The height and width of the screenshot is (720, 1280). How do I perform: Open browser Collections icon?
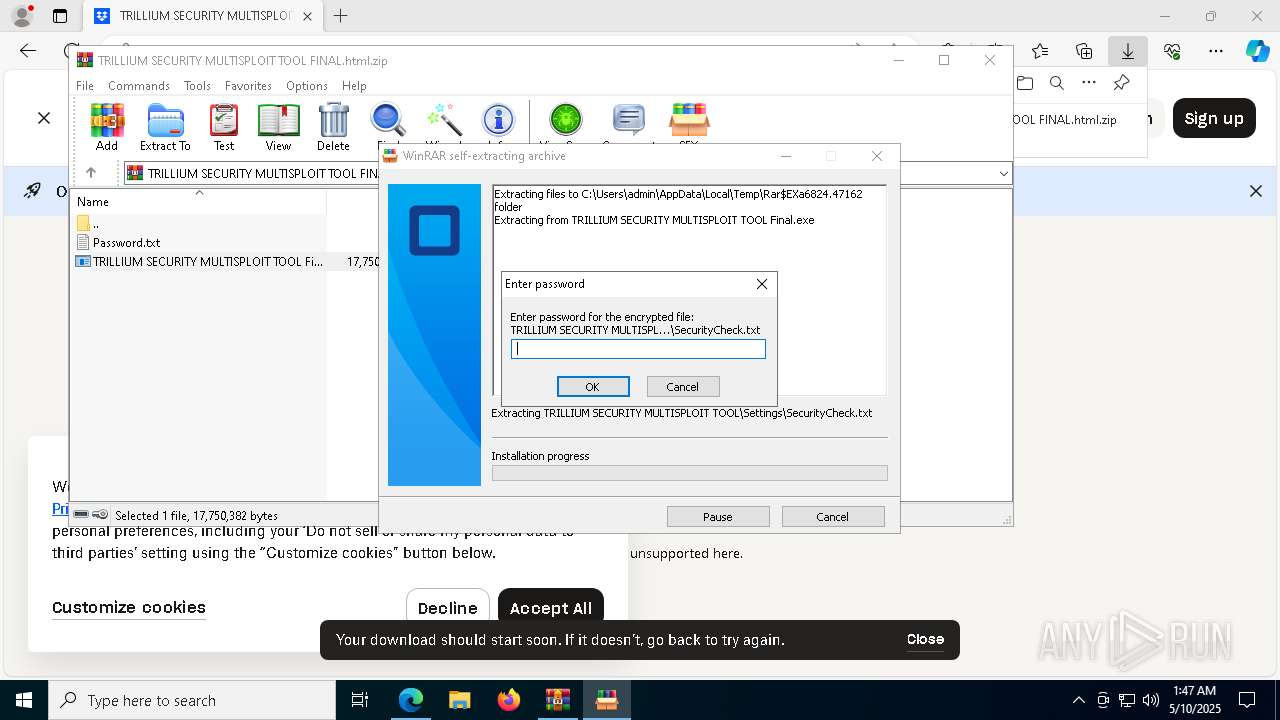pyautogui.click(x=1084, y=51)
